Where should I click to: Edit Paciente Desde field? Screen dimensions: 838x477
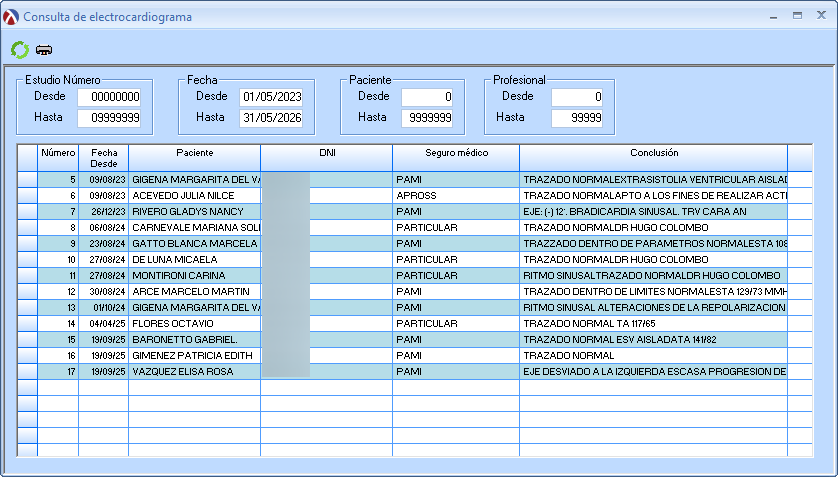(427, 97)
